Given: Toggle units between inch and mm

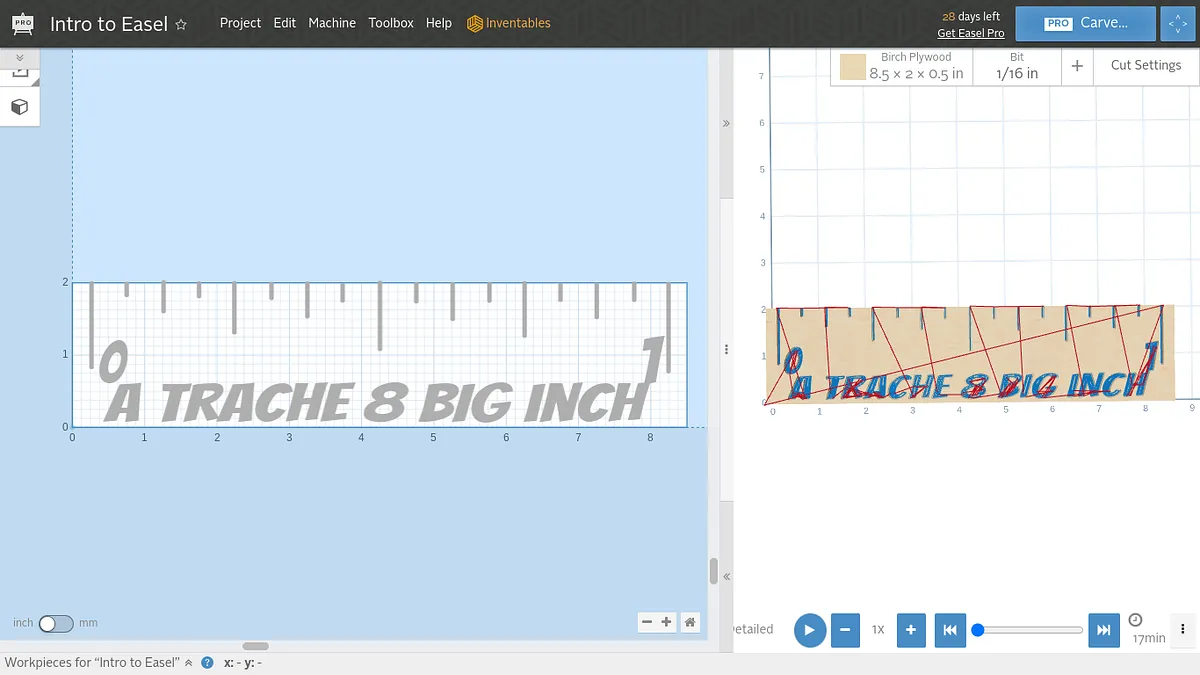Looking at the screenshot, I should point(56,623).
